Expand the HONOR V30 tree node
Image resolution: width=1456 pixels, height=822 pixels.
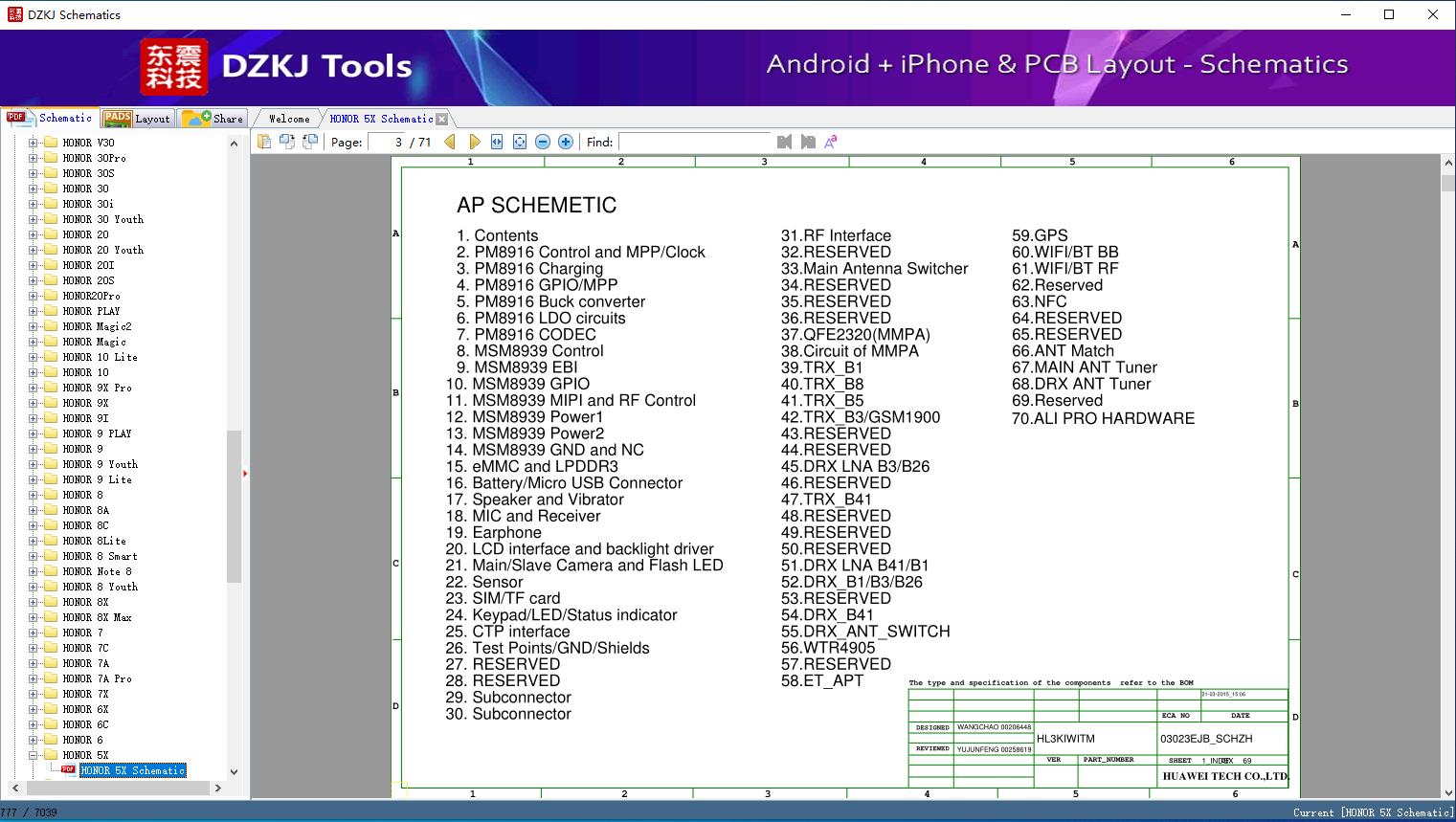point(33,143)
